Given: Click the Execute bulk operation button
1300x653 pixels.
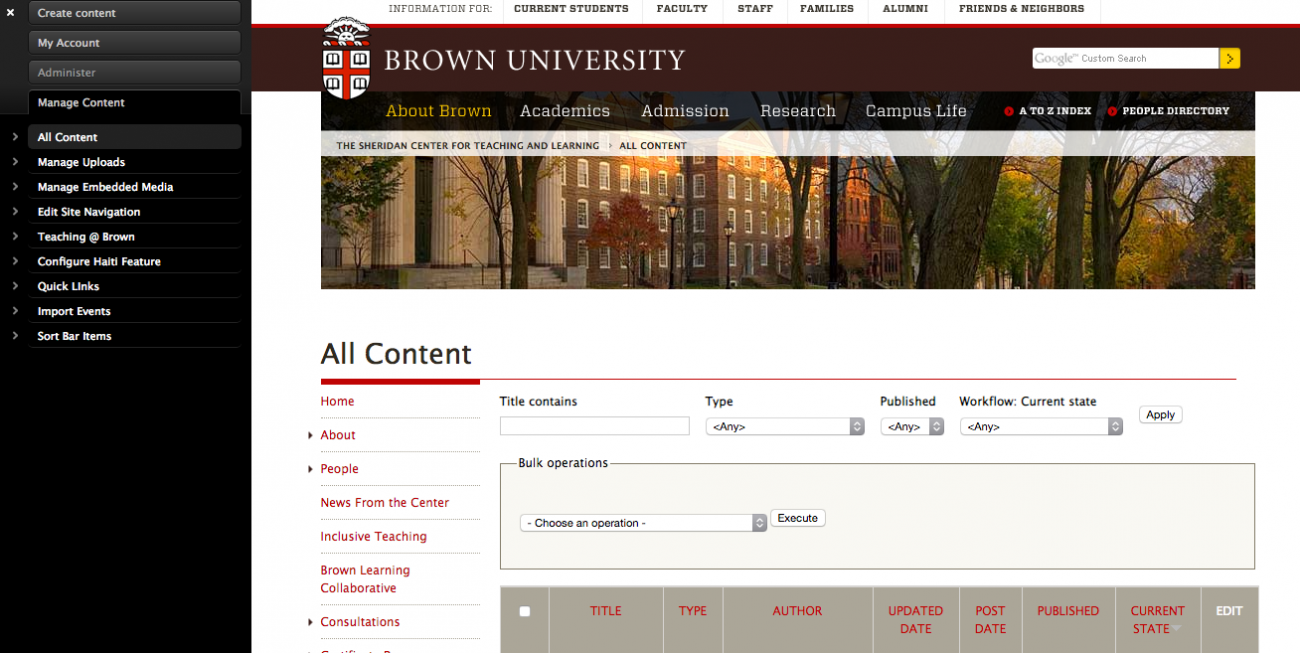Looking at the screenshot, I should 798,518.
